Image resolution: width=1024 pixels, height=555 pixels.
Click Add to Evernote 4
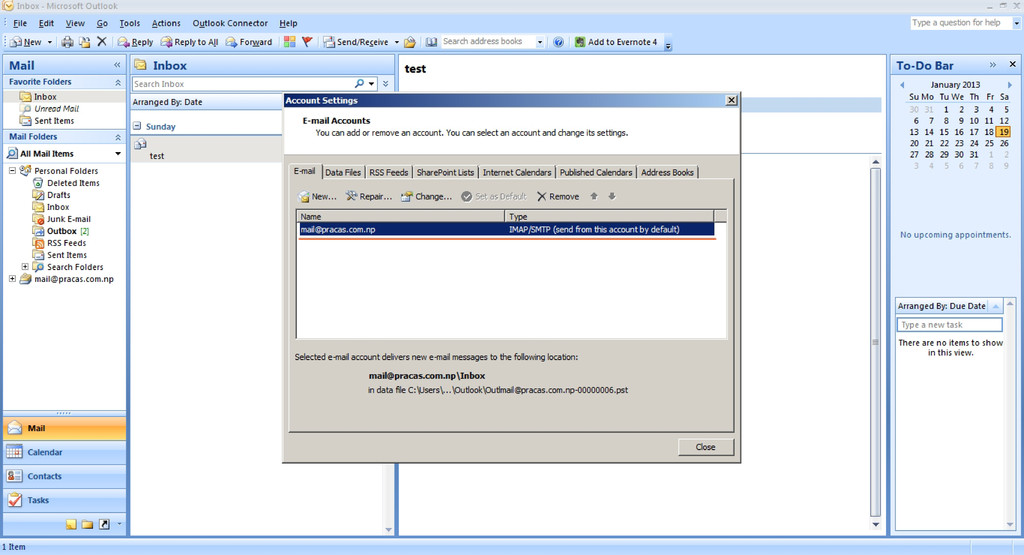pos(615,42)
